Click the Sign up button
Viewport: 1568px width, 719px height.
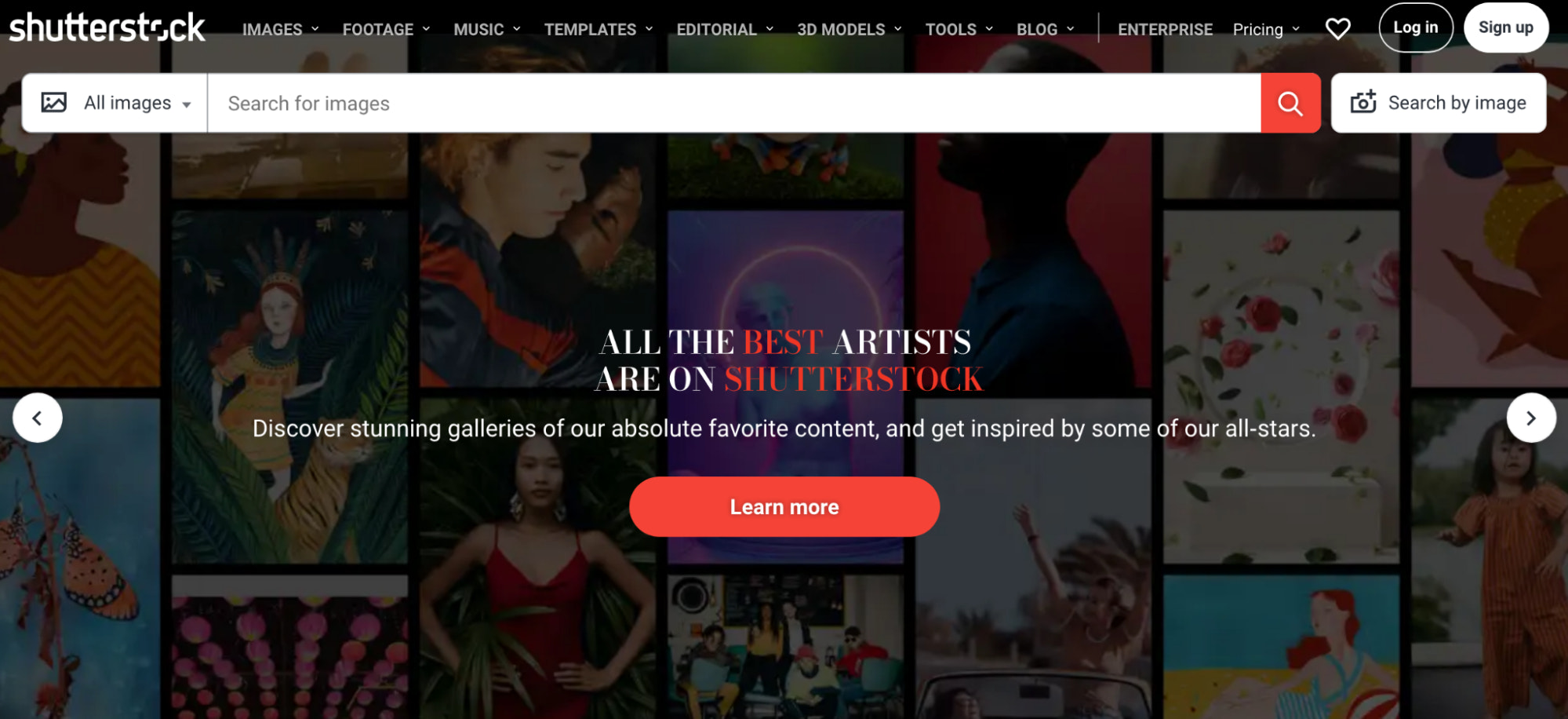(1506, 27)
